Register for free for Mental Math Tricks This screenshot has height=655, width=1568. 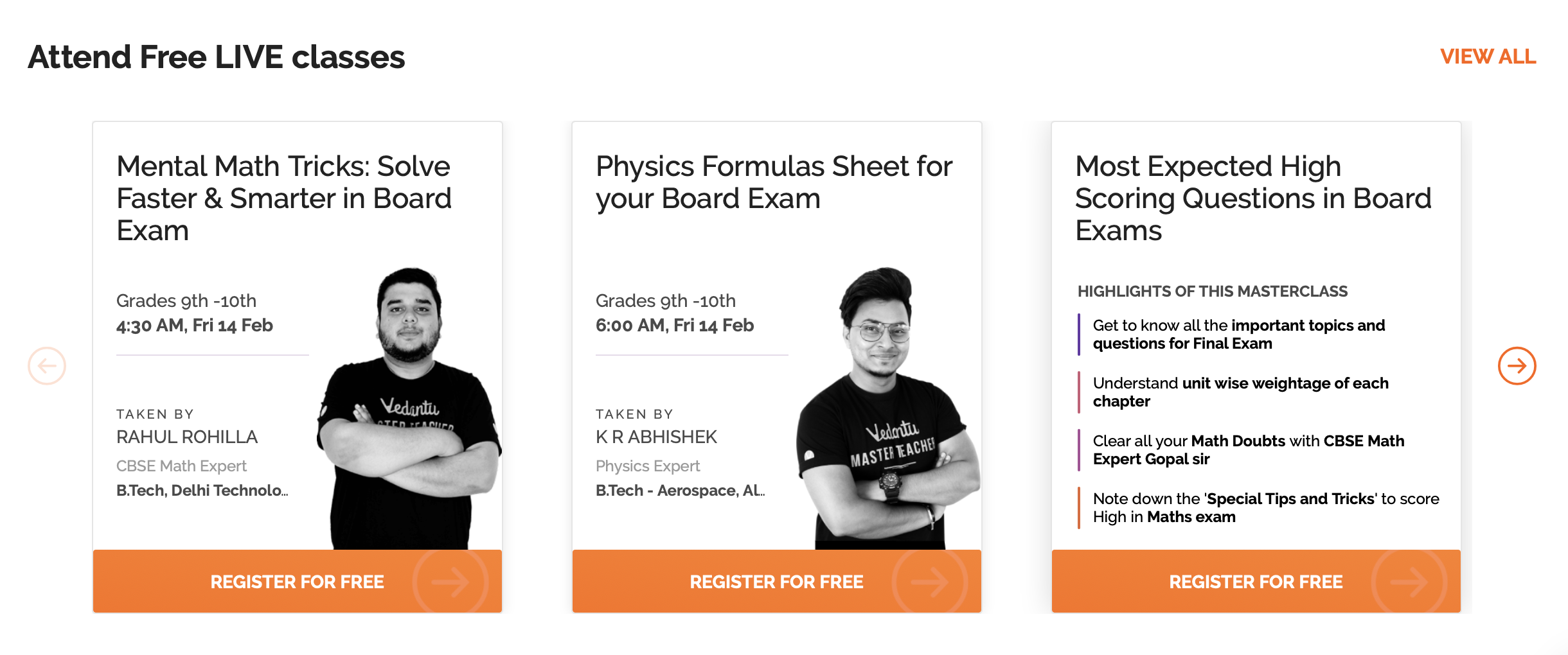pos(297,582)
